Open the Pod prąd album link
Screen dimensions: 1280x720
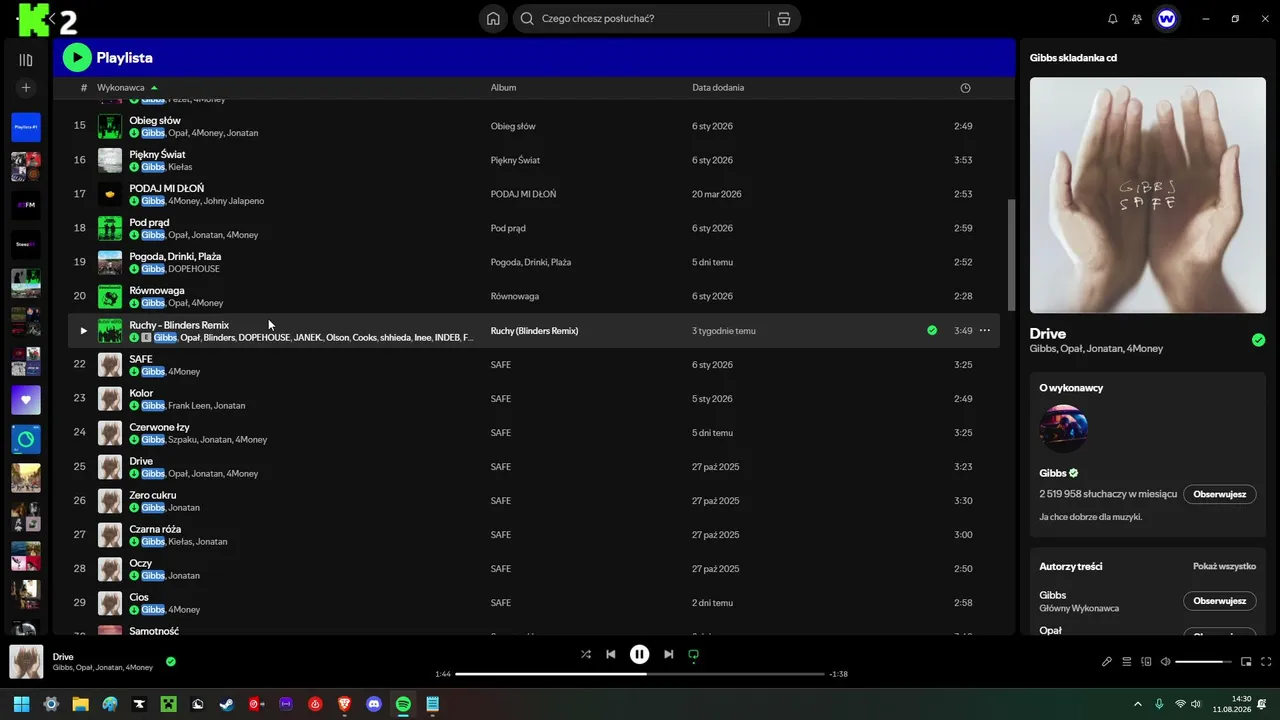[508, 228]
